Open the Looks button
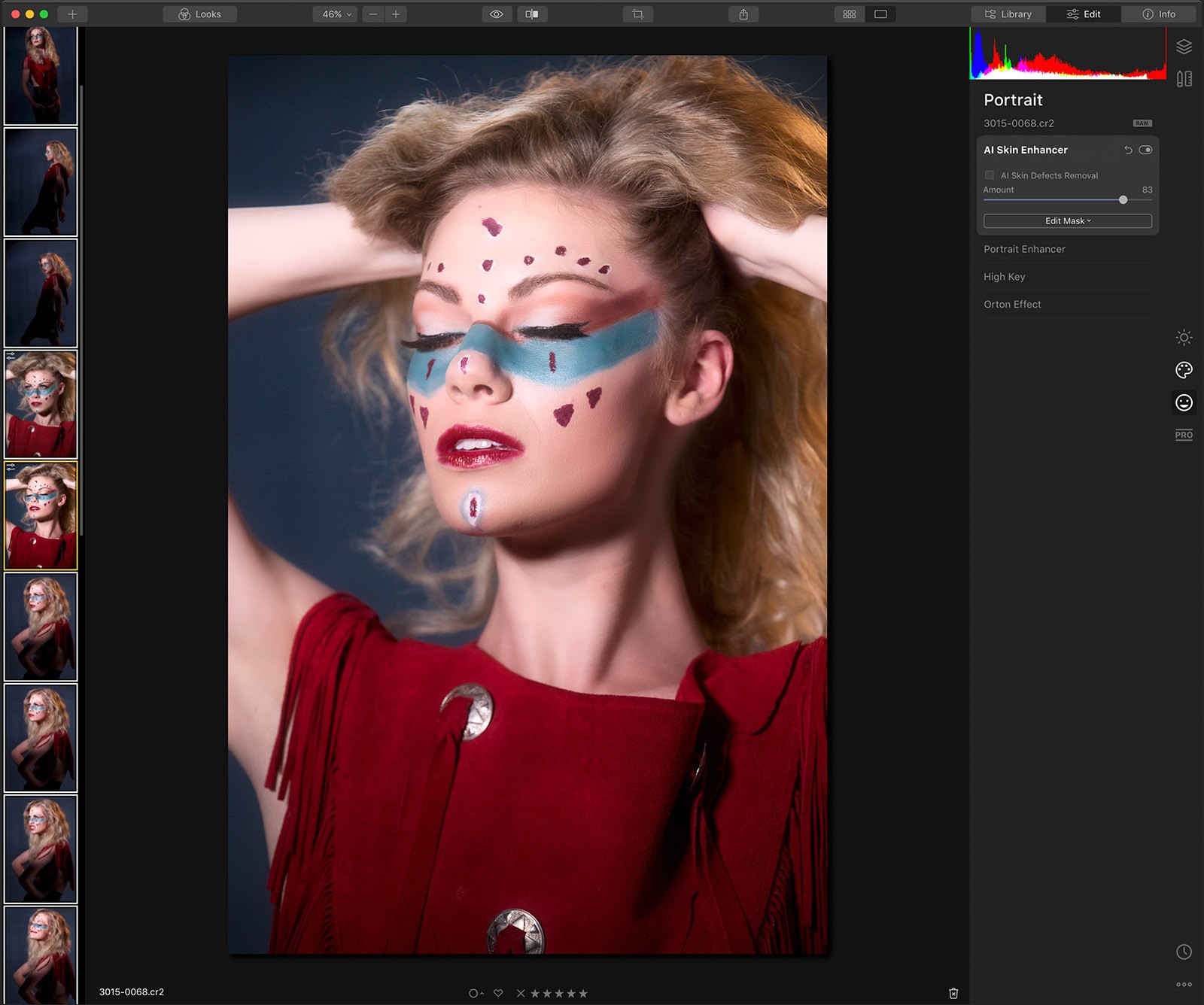Viewport: 1204px width, 1005px height. point(200,14)
